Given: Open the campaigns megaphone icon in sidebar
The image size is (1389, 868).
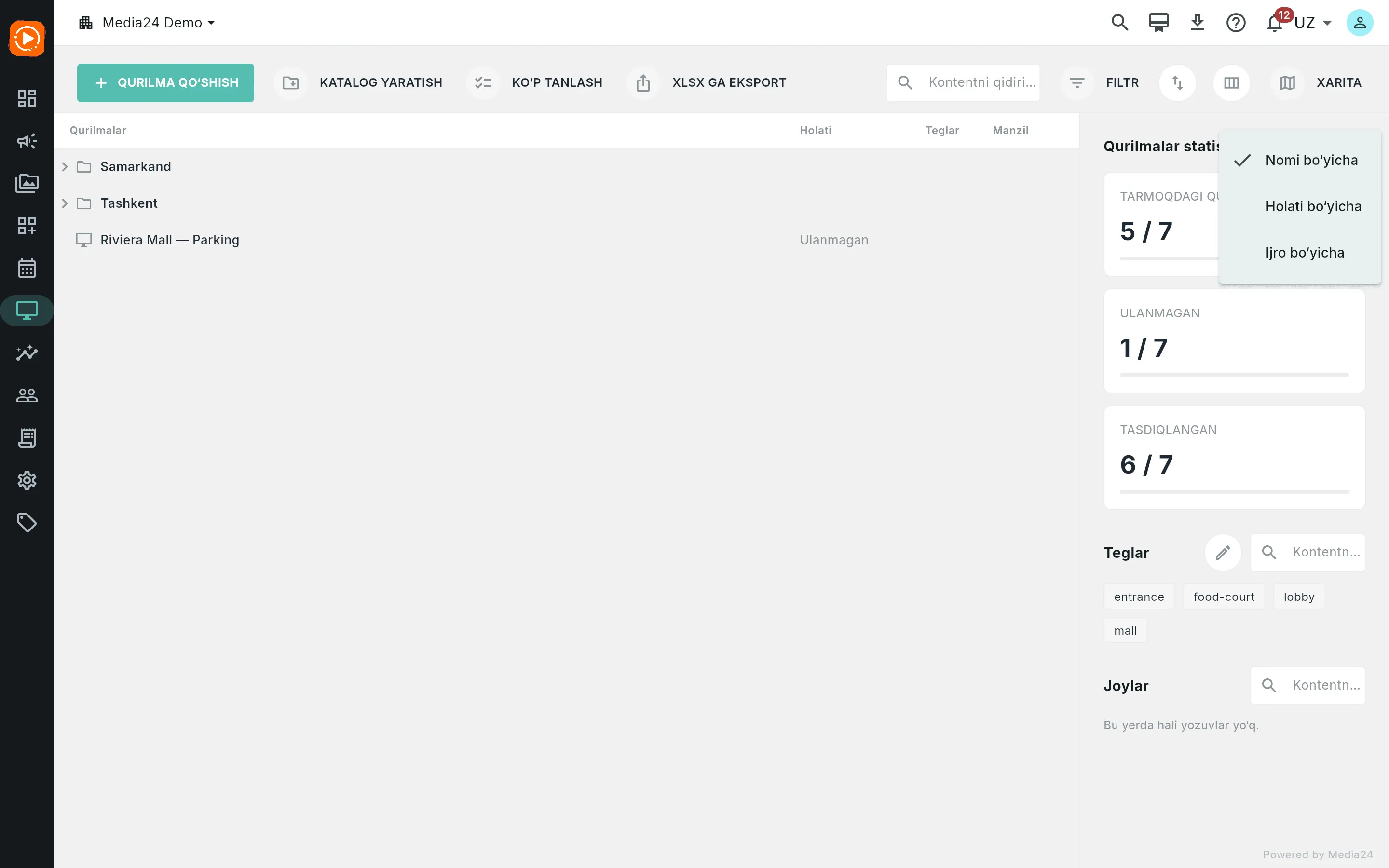Looking at the screenshot, I should (27, 141).
